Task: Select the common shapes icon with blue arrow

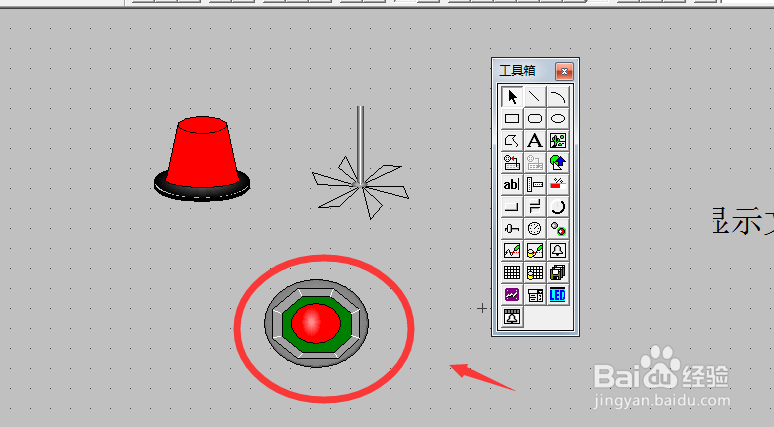Action: 558,162
